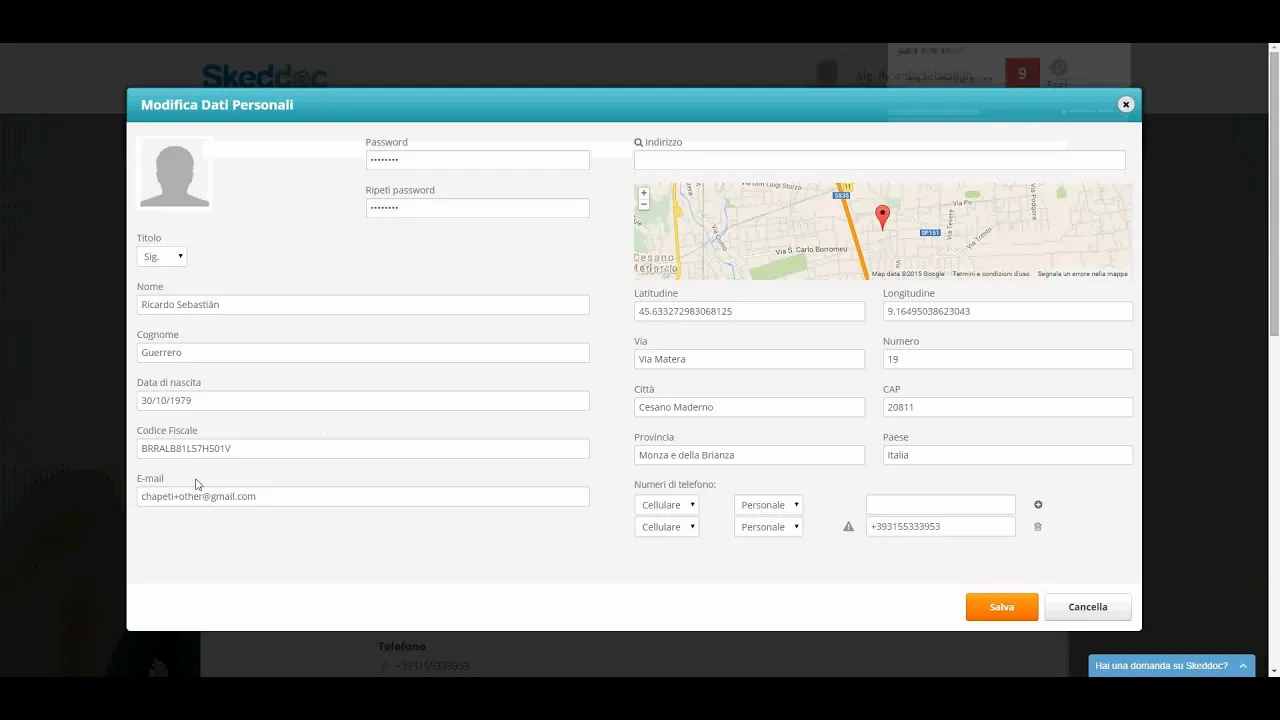
Task: Click the CAP field with 20811
Action: coord(1008,407)
